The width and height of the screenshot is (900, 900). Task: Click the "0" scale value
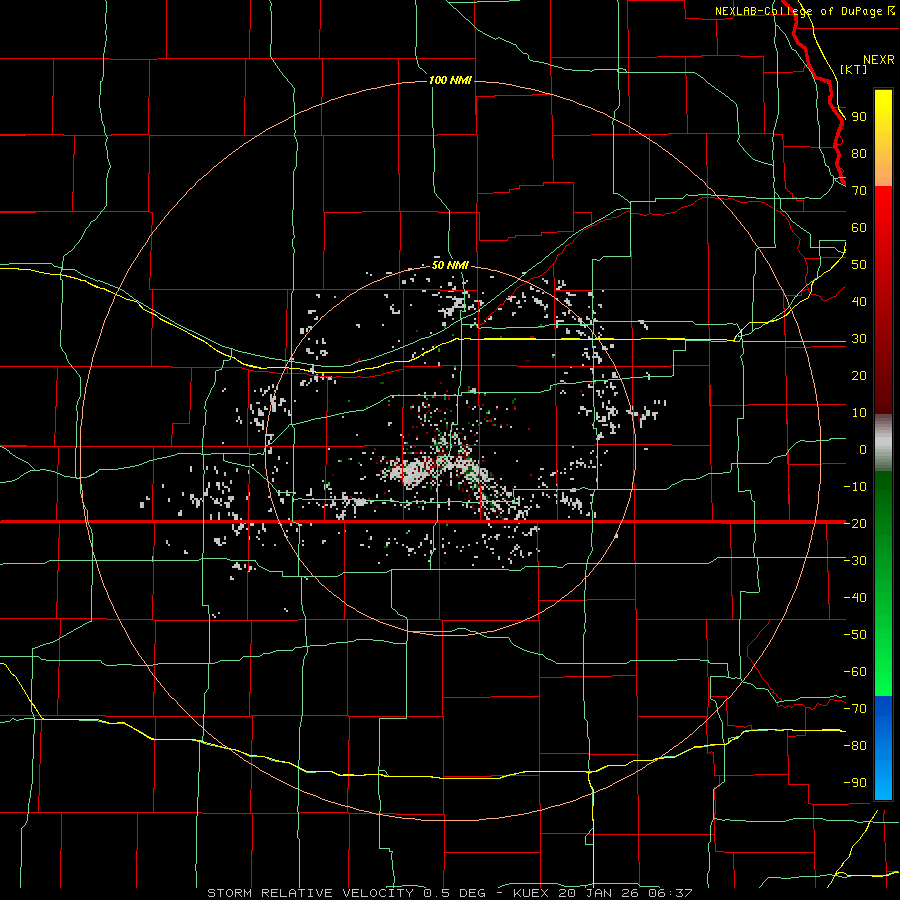tap(863, 450)
